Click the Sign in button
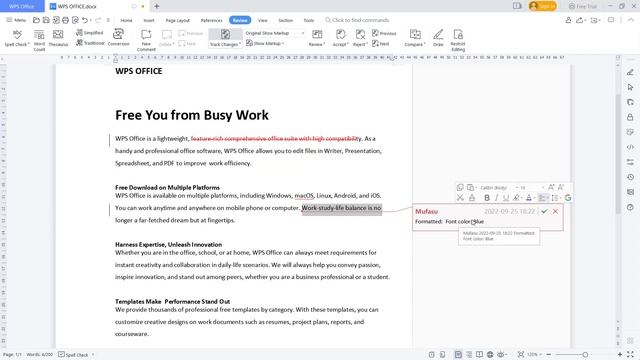Image resolution: width=640 pixels, height=360 pixels. pyautogui.click(x=542, y=6)
